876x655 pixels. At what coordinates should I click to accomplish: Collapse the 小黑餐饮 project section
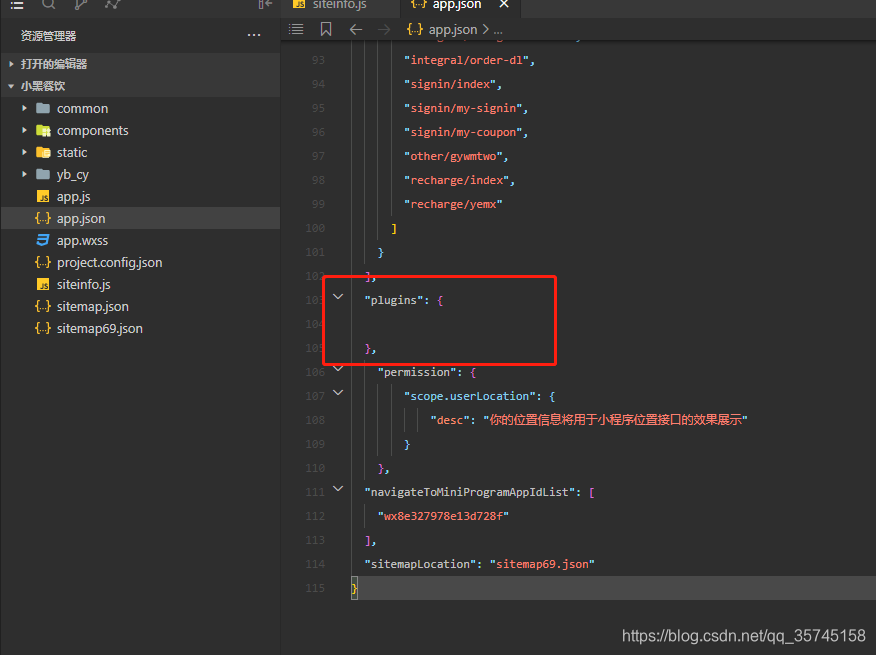(x=11, y=86)
